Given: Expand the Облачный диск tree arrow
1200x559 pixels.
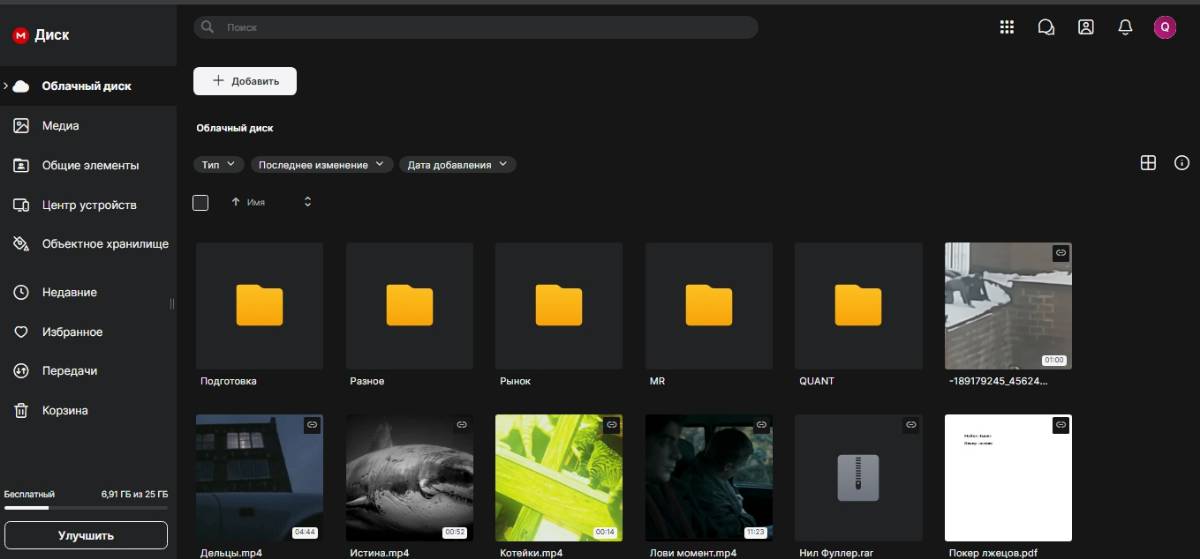Looking at the screenshot, I should click(6, 86).
